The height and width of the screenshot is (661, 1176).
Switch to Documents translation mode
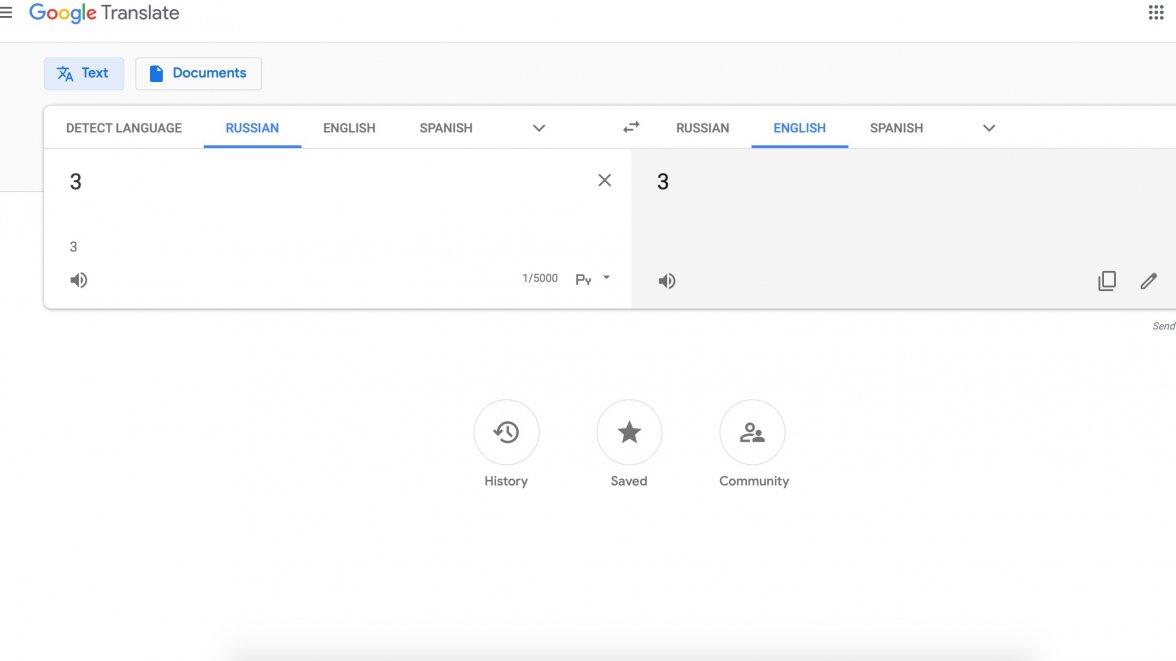198,73
